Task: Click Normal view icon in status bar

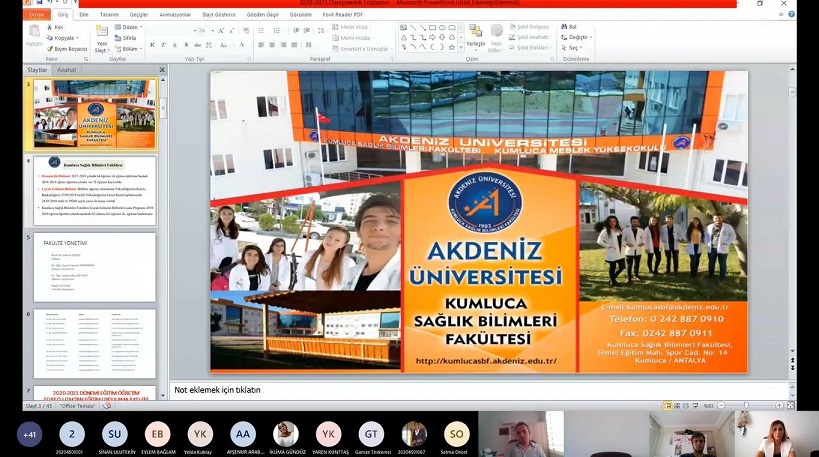Action: pyautogui.click(x=668, y=405)
